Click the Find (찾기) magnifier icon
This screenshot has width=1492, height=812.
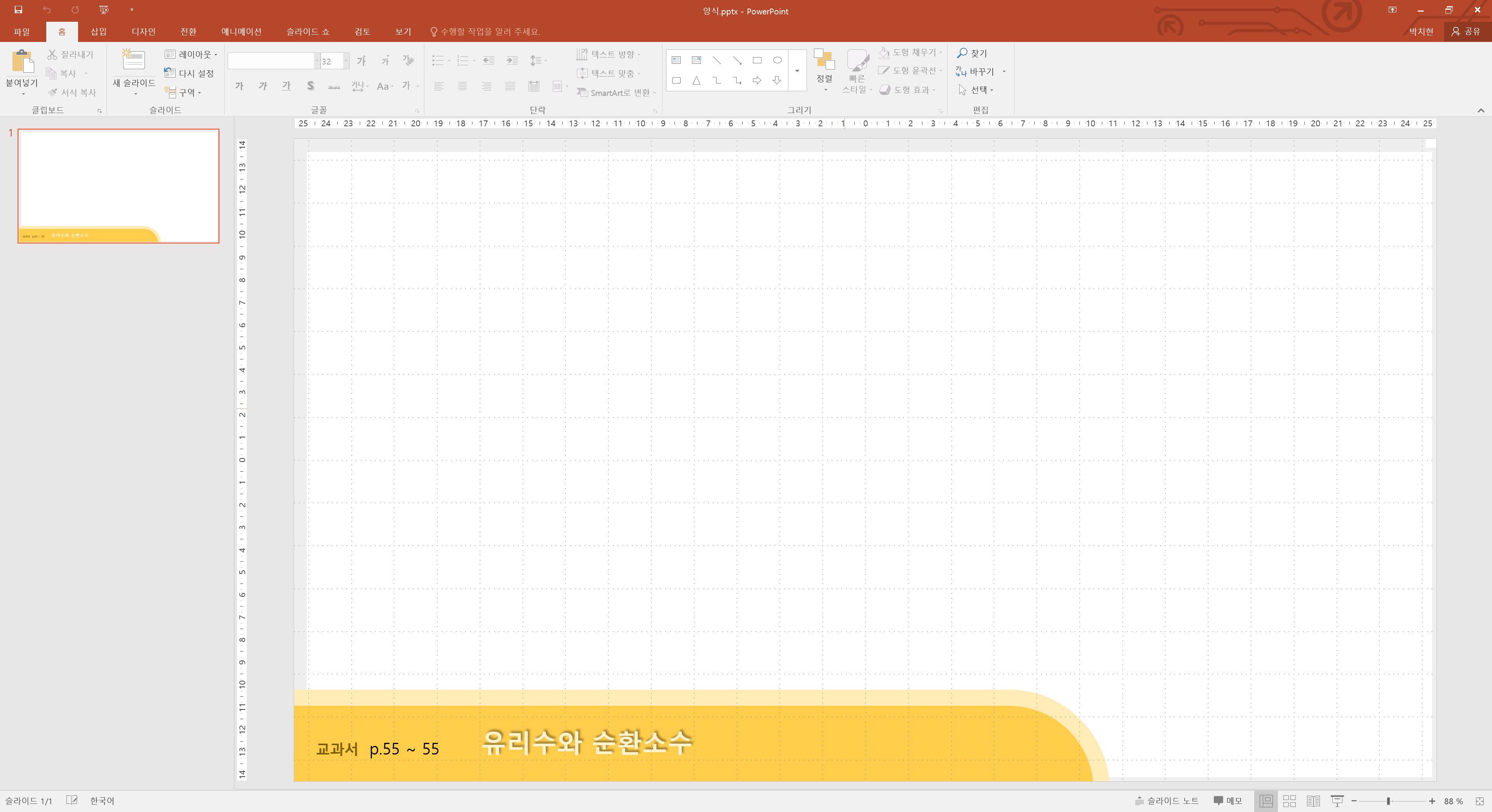(963, 53)
